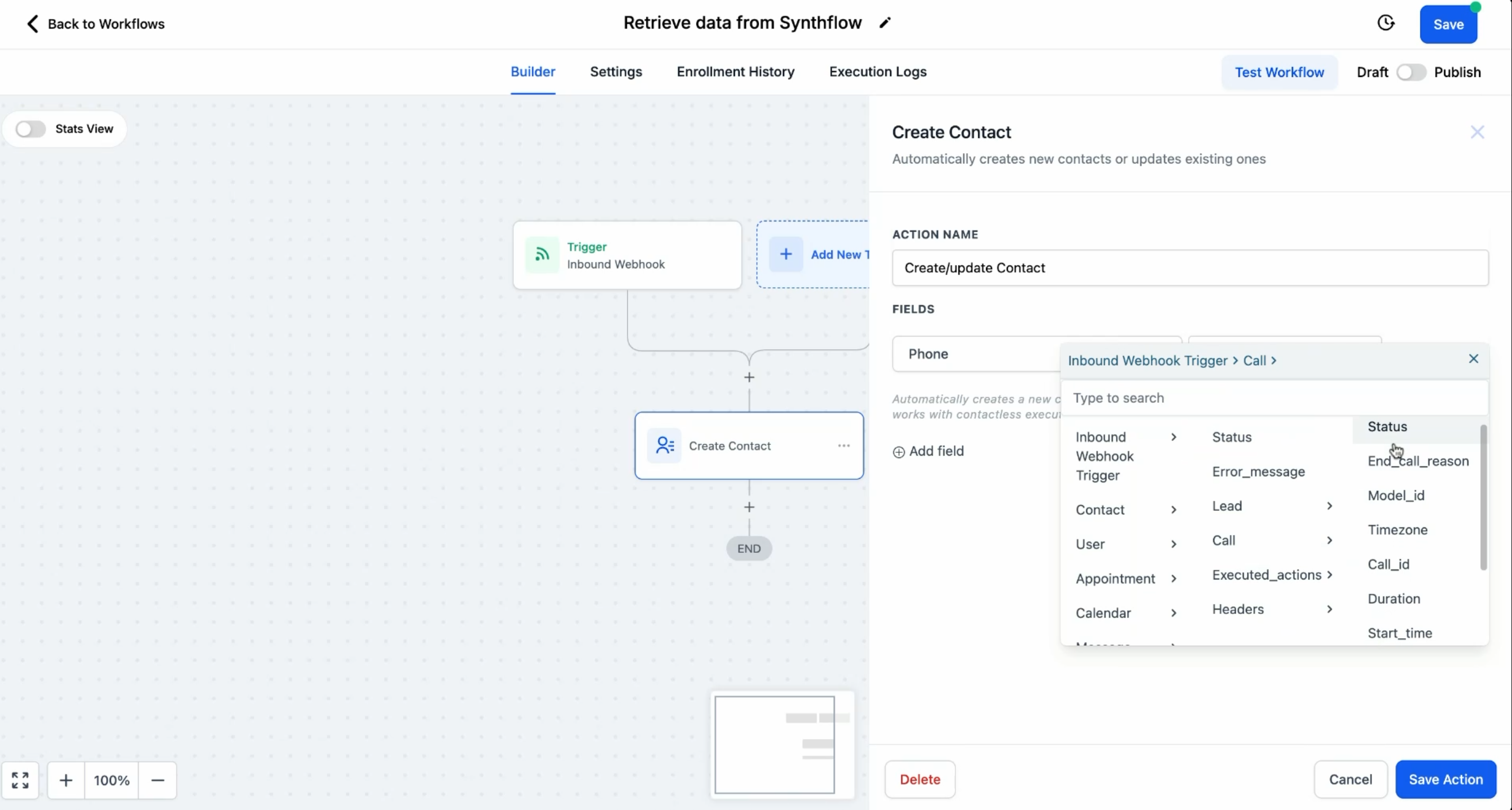Viewport: 1512px width, 810px height.
Task: Zoom out with the minus icon
Action: tap(157, 780)
